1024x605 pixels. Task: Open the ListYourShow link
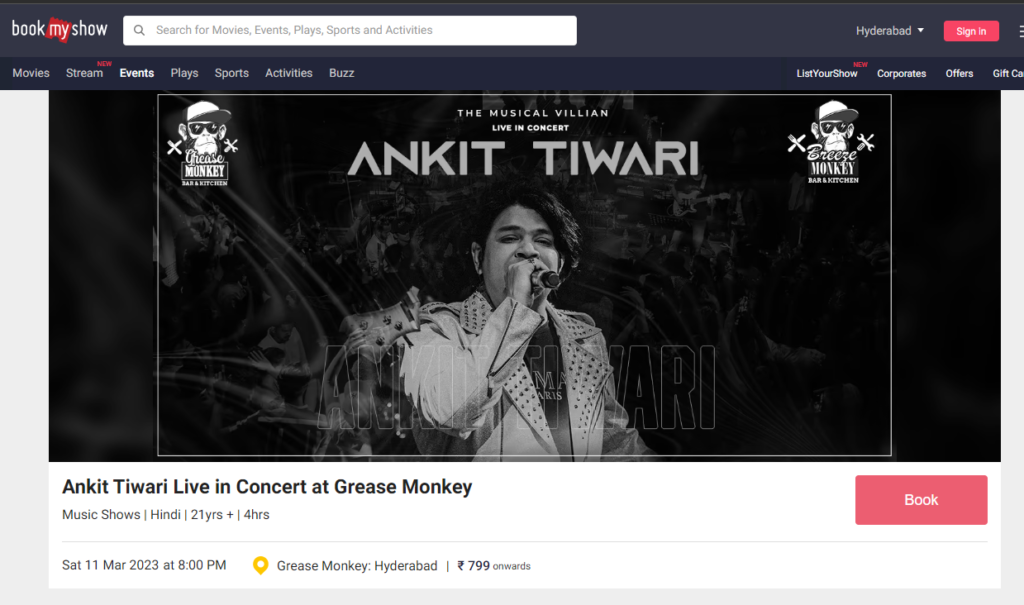point(827,74)
